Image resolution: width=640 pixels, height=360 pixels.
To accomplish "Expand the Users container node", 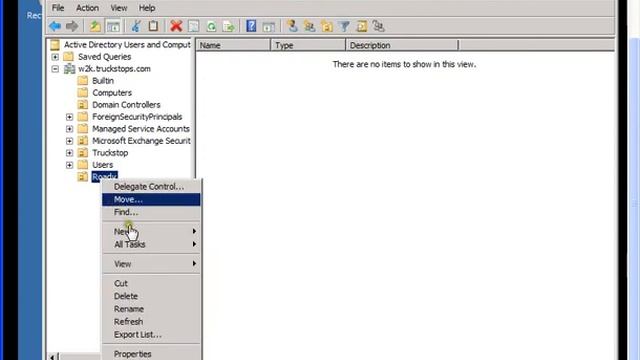I will tap(69, 165).
